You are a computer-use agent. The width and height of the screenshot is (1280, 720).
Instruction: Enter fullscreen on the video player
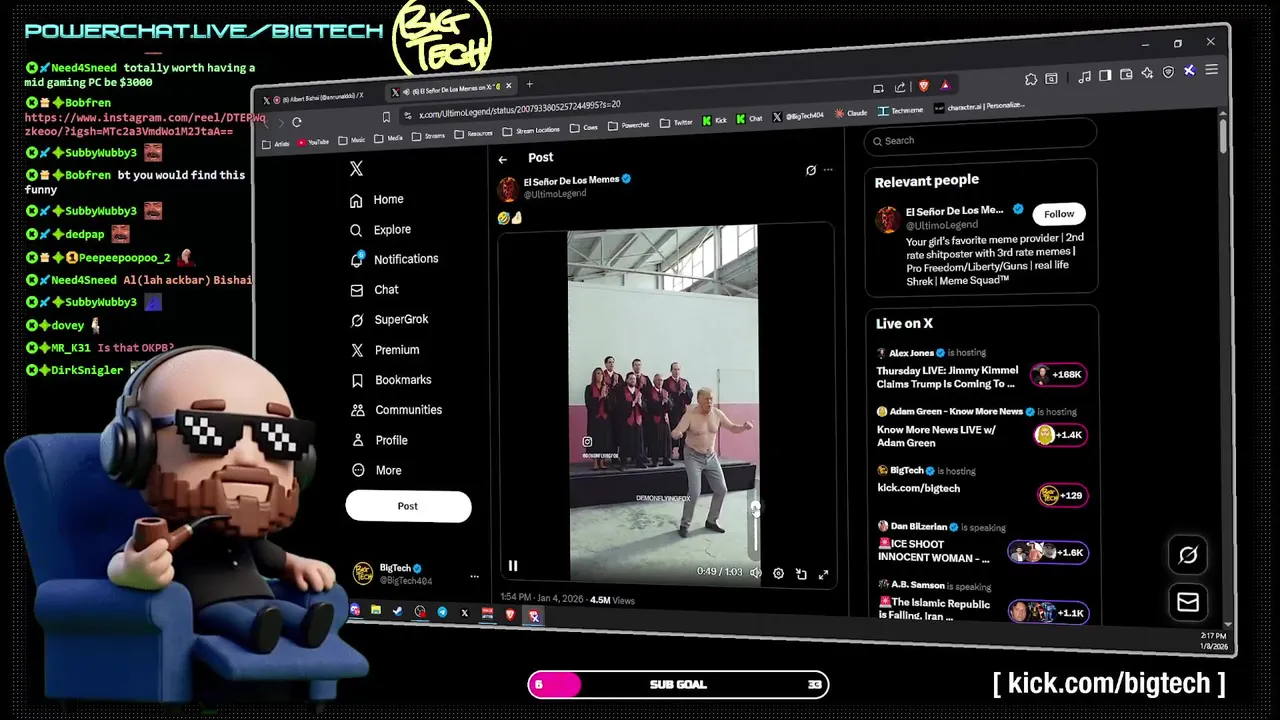pos(824,574)
